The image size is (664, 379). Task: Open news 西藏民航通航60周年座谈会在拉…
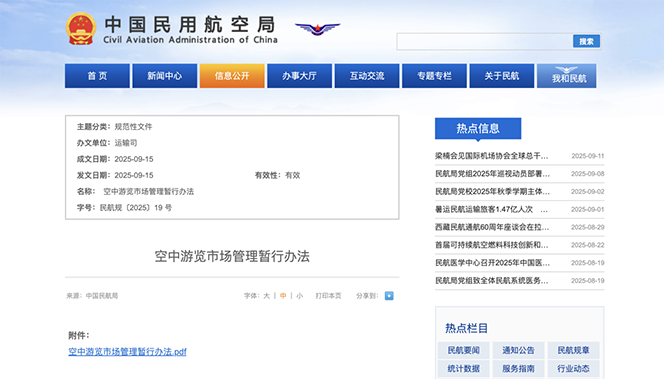click(492, 227)
